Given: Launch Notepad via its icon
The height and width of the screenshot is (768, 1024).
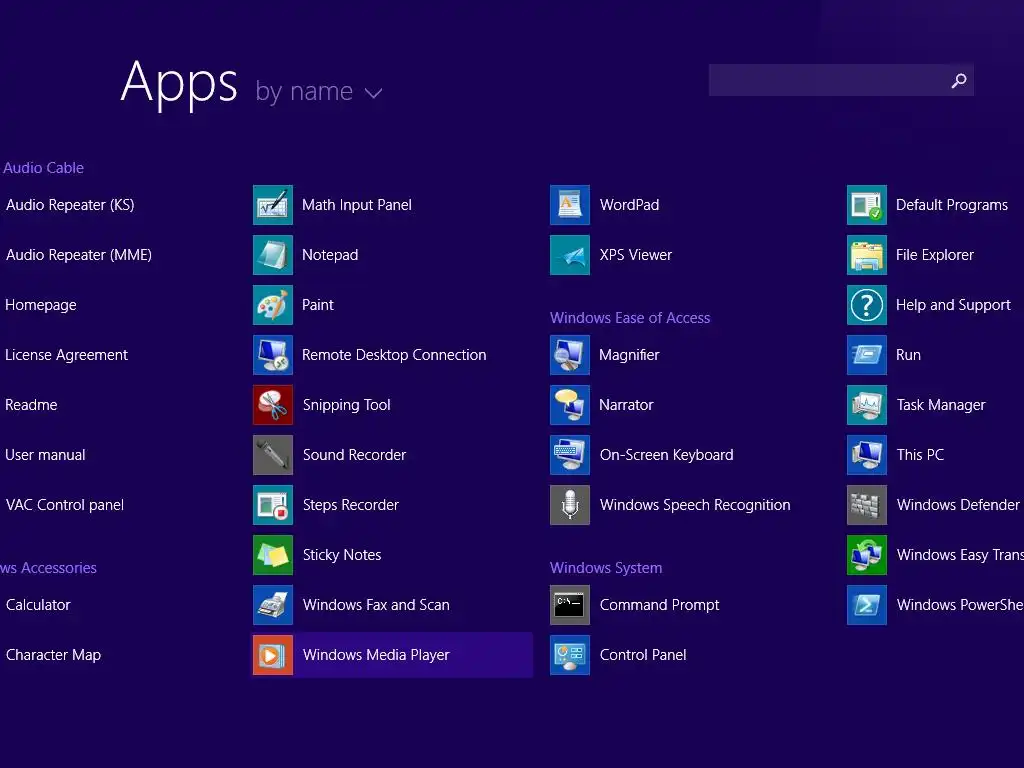Looking at the screenshot, I should click(x=273, y=255).
